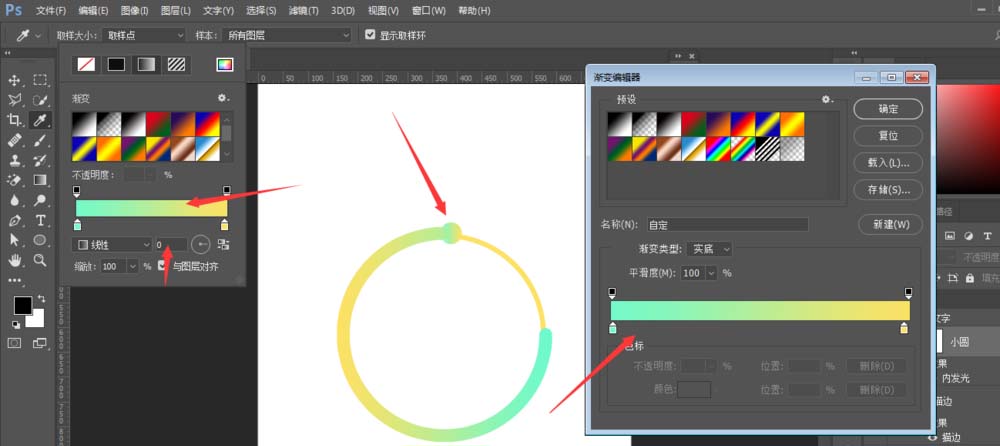The width and height of the screenshot is (1000, 446).
Task: Select the Crop tool
Action: coord(15,120)
